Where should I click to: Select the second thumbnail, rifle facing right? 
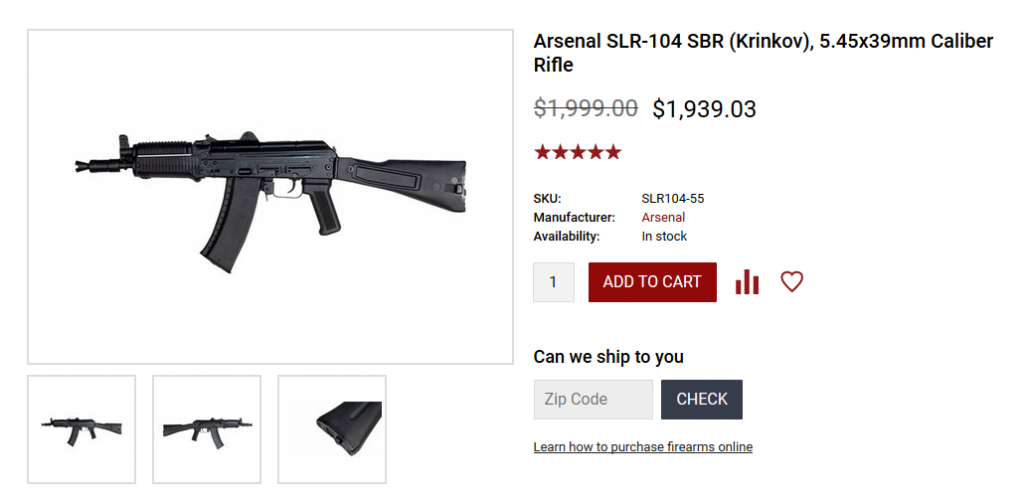pyautogui.click(x=207, y=429)
